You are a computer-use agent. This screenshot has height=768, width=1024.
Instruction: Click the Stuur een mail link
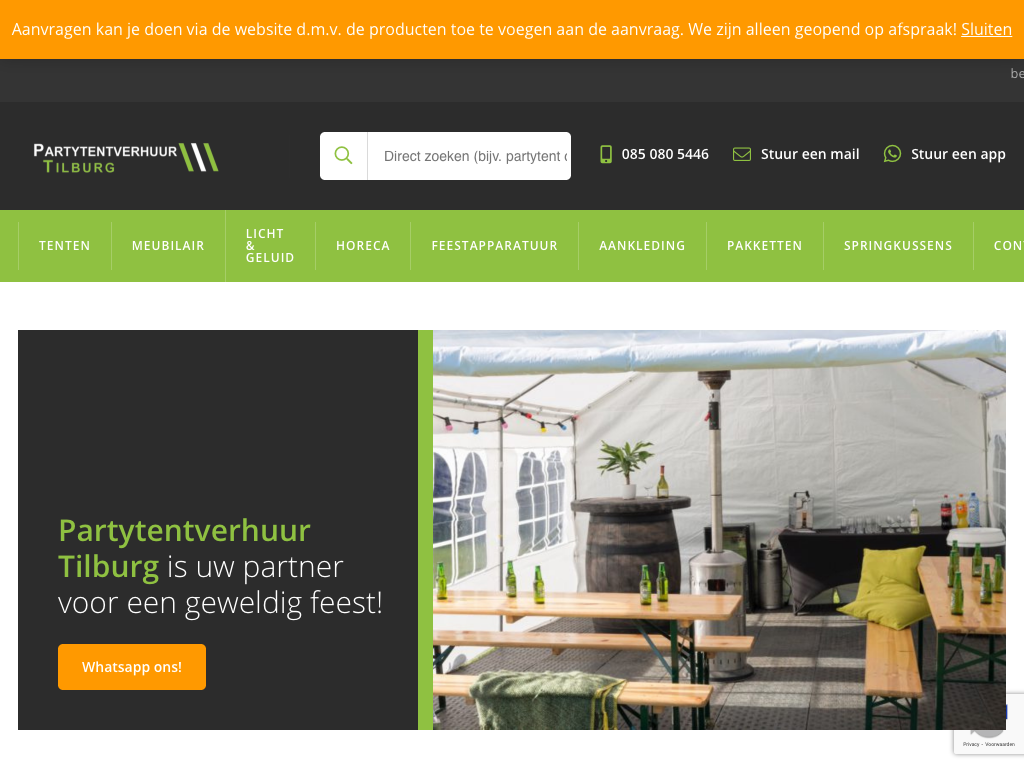(x=810, y=154)
